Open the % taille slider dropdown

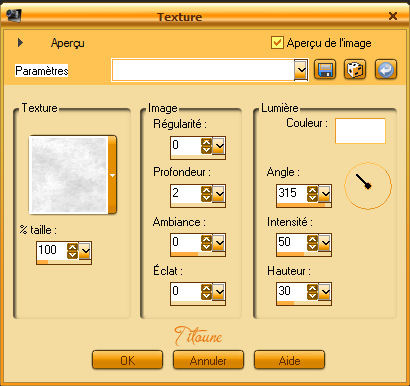coord(85,251)
